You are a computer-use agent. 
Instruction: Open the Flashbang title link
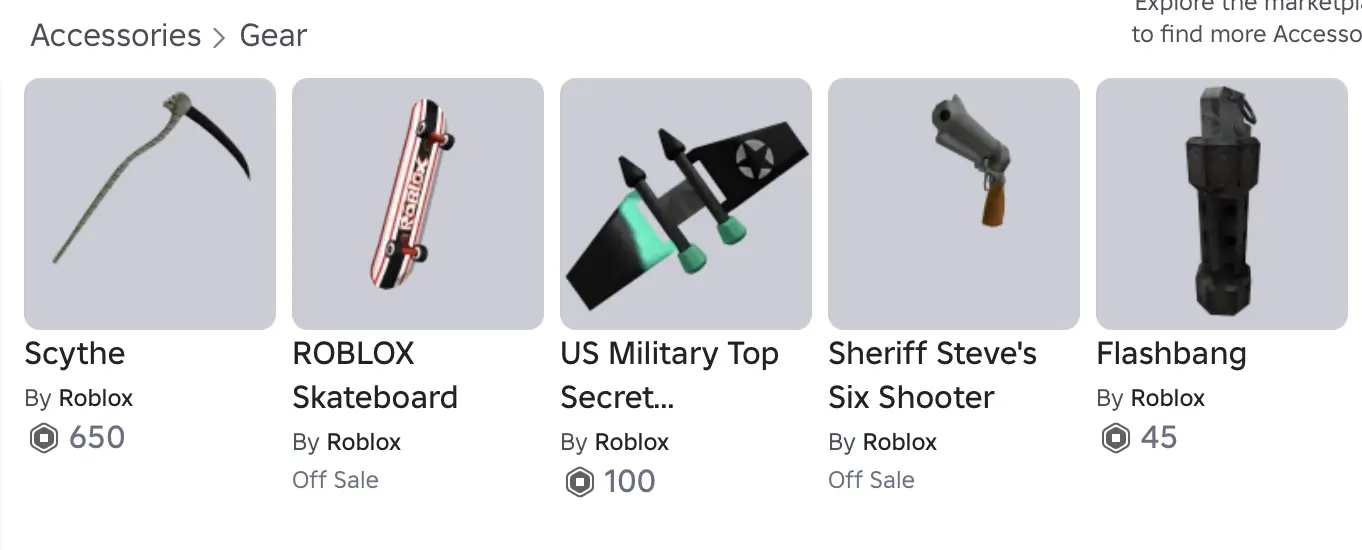pos(1171,354)
